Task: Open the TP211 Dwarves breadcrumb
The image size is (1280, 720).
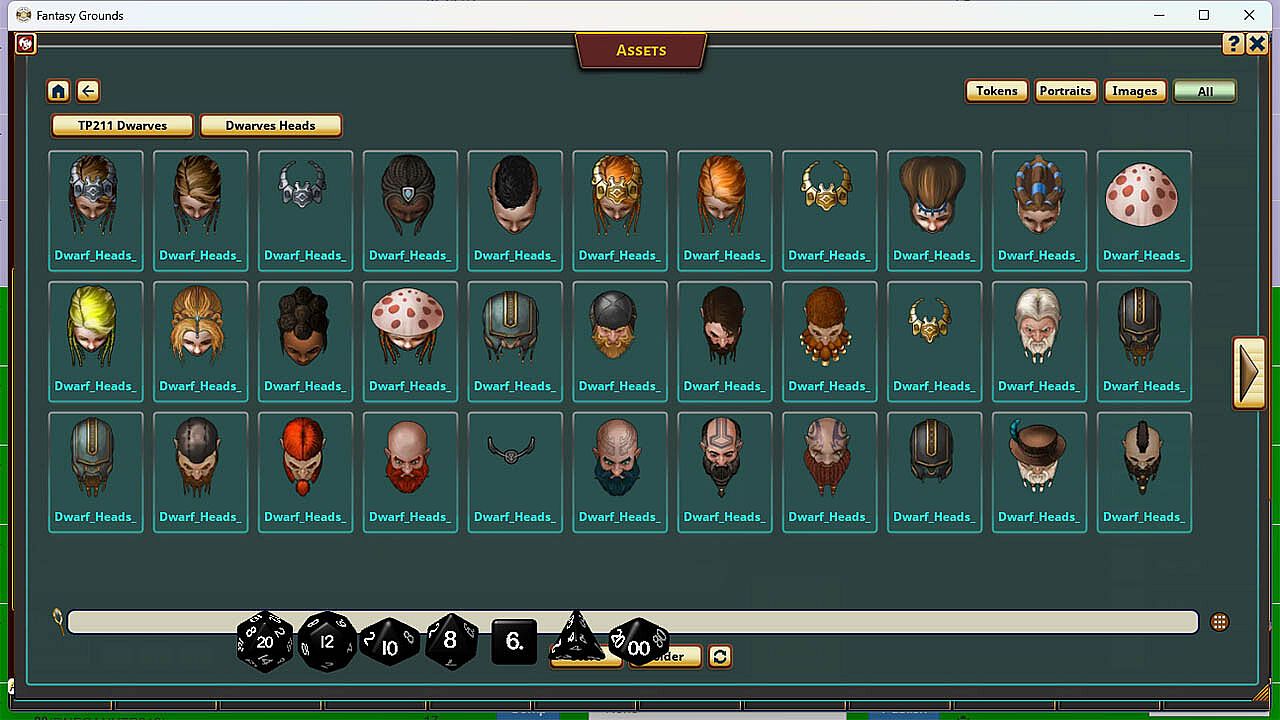Action: click(x=122, y=126)
